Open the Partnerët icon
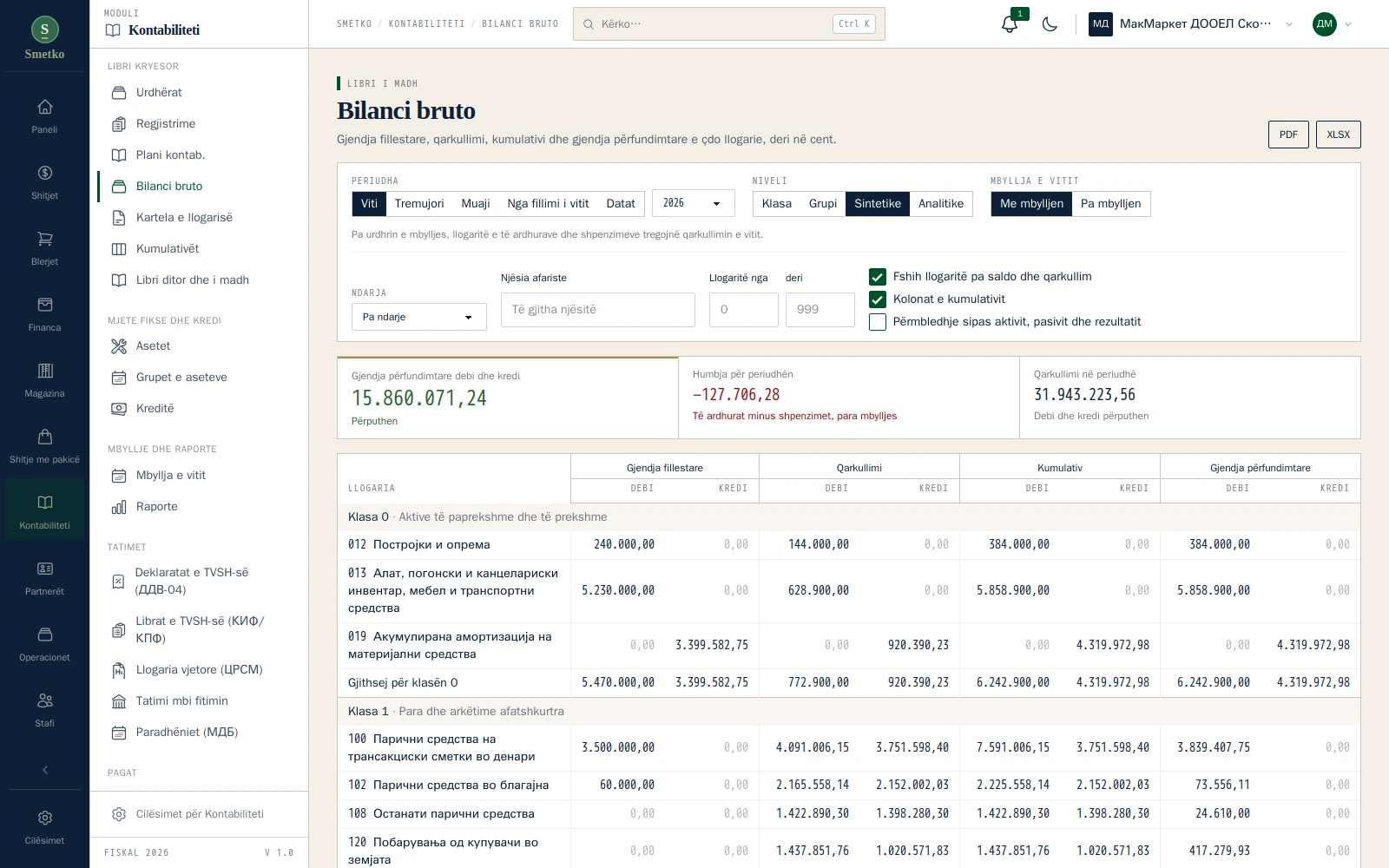Screen dimensions: 1389x868 (x=44, y=569)
